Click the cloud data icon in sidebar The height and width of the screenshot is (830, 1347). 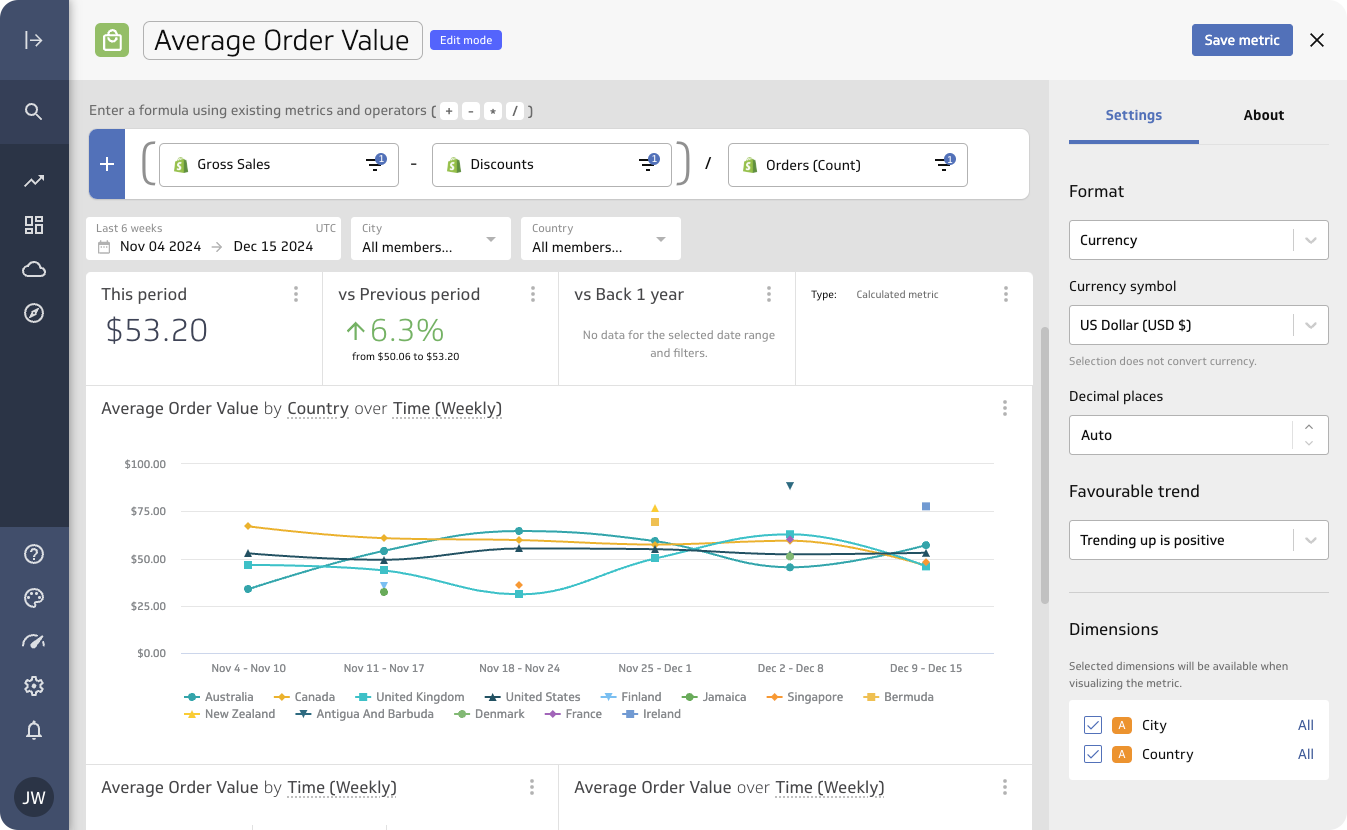point(34,269)
